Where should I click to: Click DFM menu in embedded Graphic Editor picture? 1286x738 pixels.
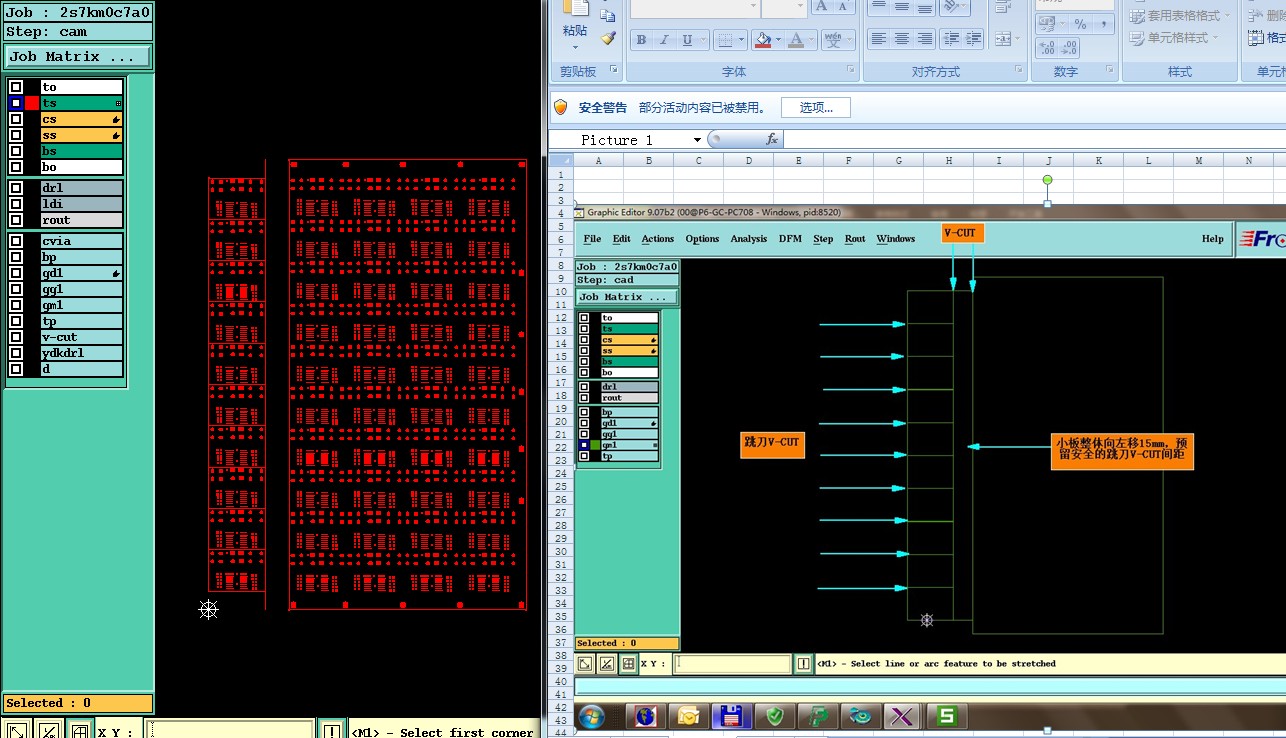pos(790,239)
